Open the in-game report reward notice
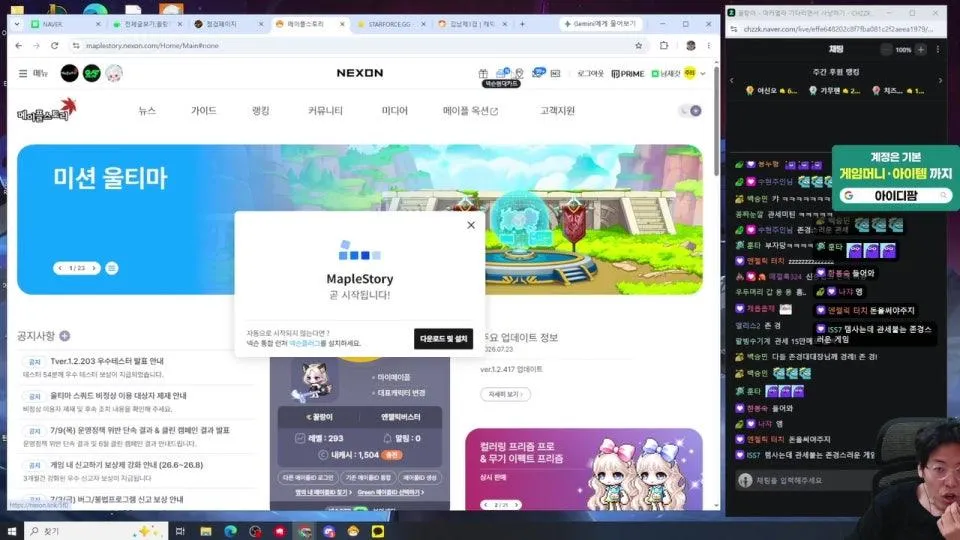This screenshot has height=540, width=960. tap(127, 465)
